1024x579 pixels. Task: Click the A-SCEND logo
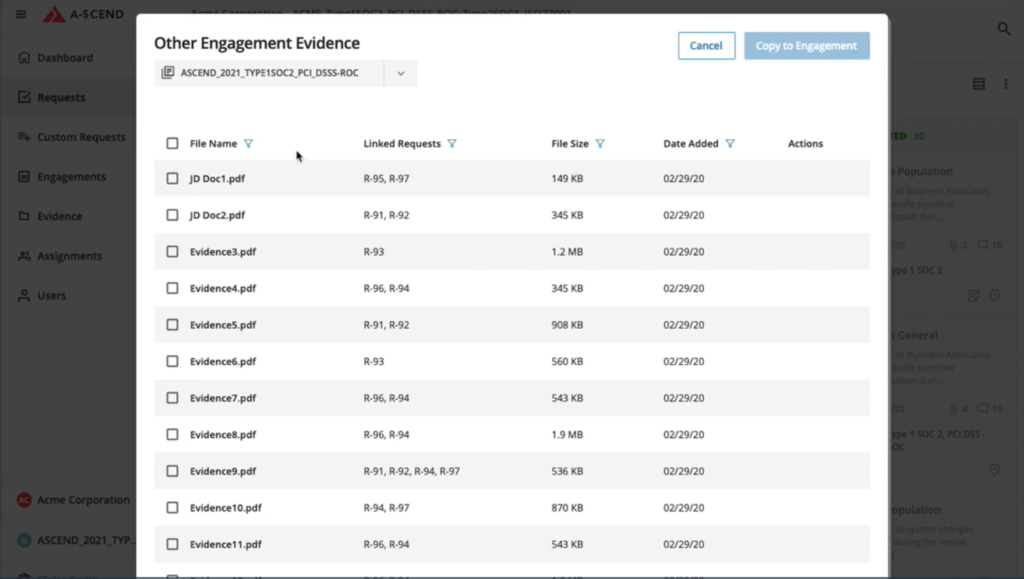click(83, 14)
